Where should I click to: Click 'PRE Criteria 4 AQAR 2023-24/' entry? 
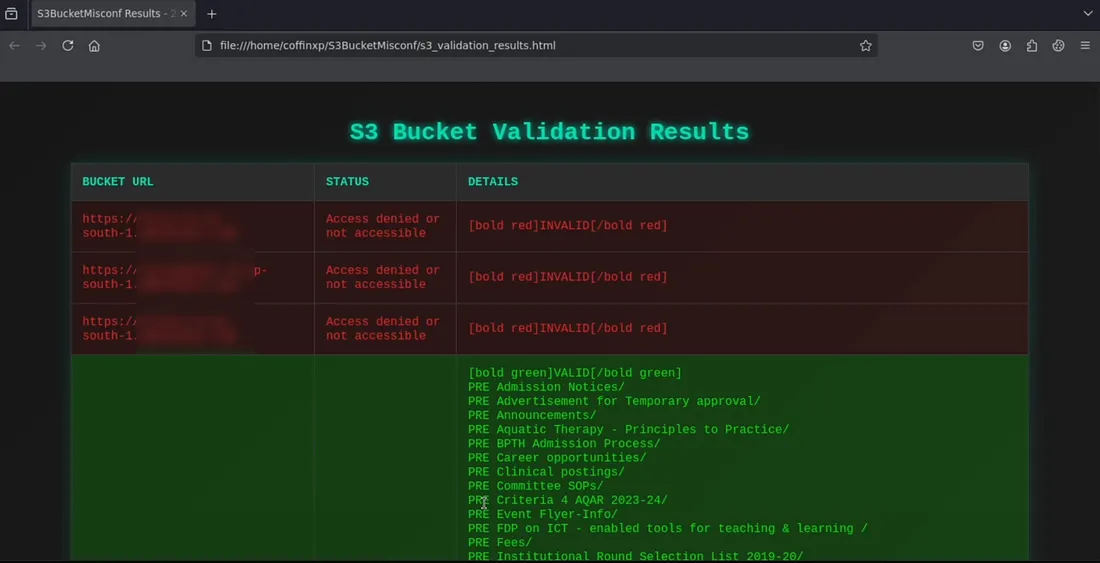[x=568, y=500]
